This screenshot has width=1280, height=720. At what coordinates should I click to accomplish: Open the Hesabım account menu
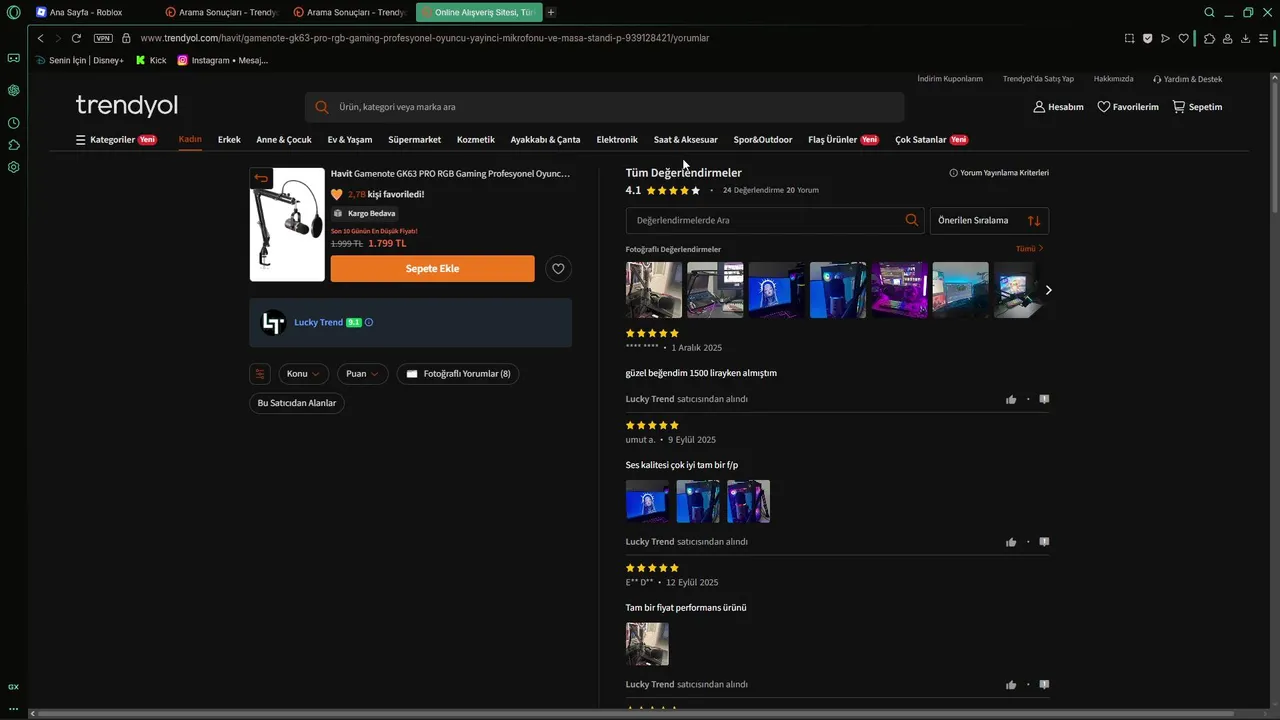(x=1058, y=107)
